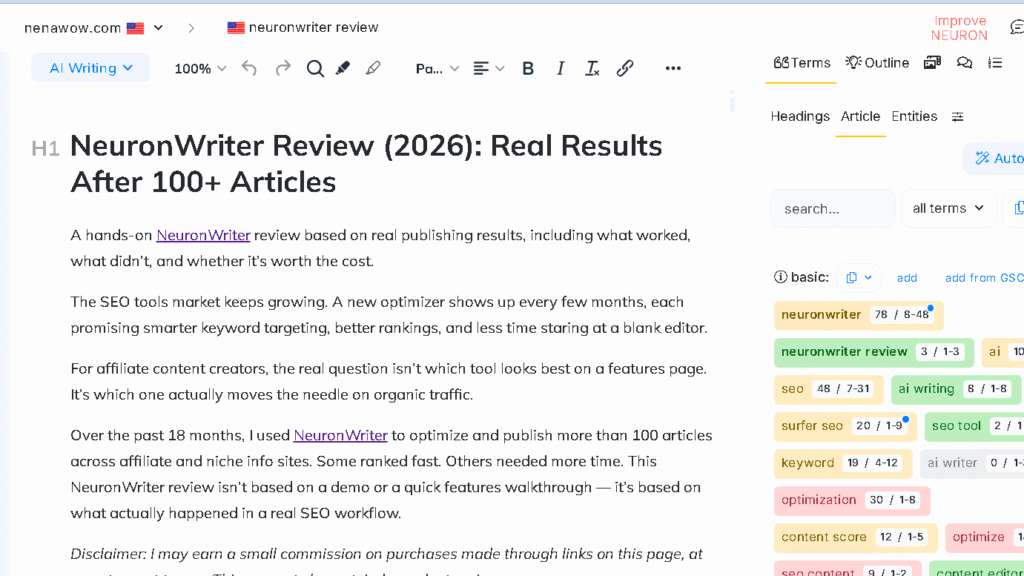This screenshot has width=1024, height=576.
Task: Change the 100% zoom level
Action: [x=200, y=68]
